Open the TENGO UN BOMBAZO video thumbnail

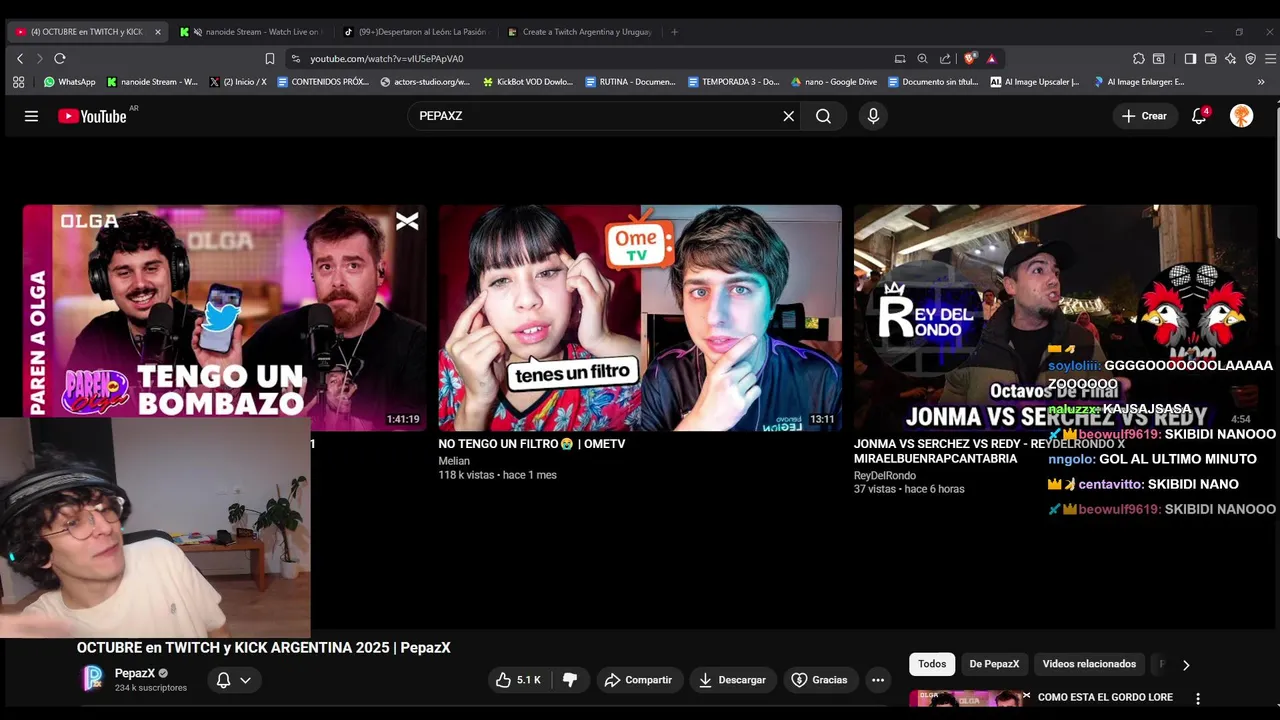point(224,318)
